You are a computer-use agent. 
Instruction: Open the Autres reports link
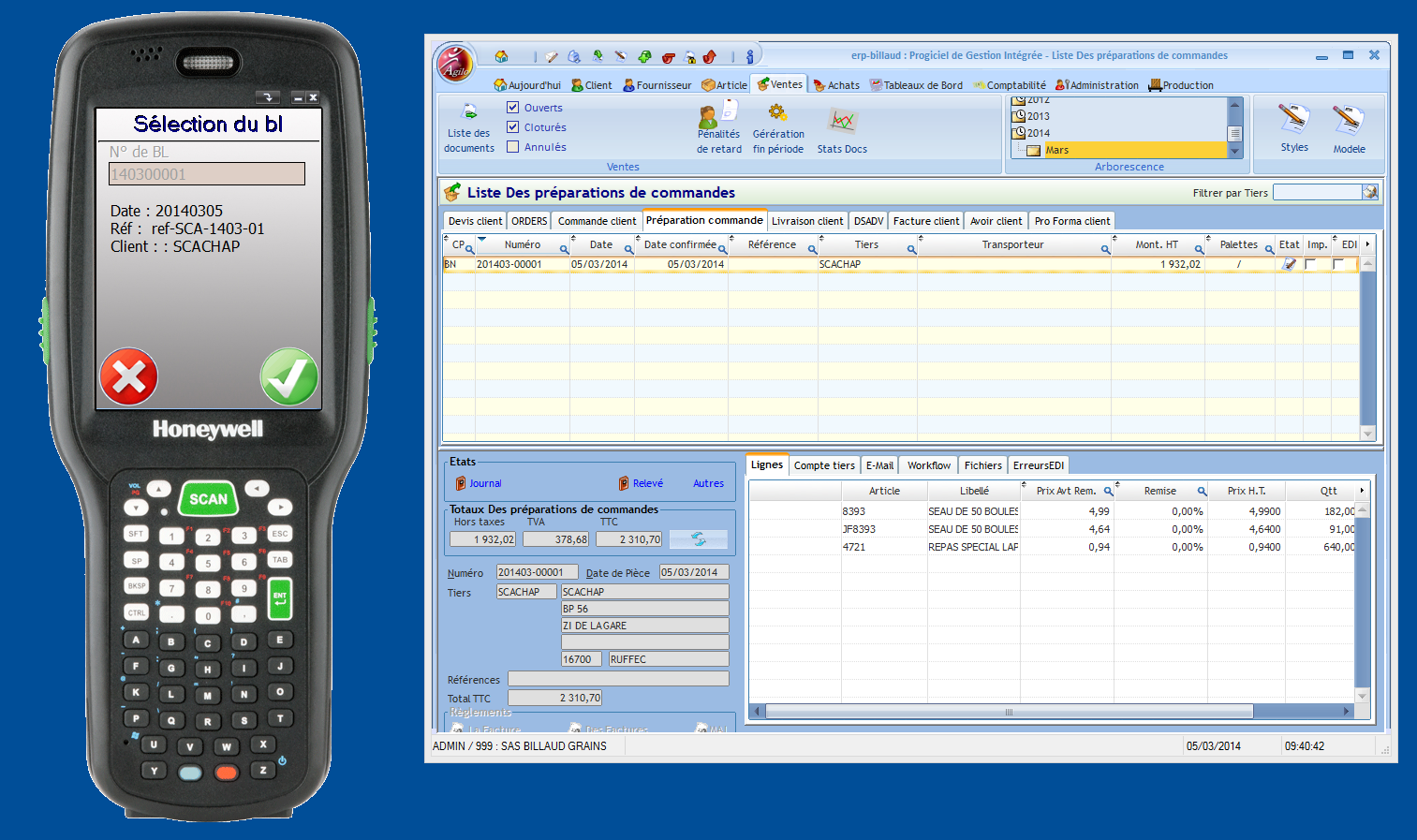pos(708,483)
